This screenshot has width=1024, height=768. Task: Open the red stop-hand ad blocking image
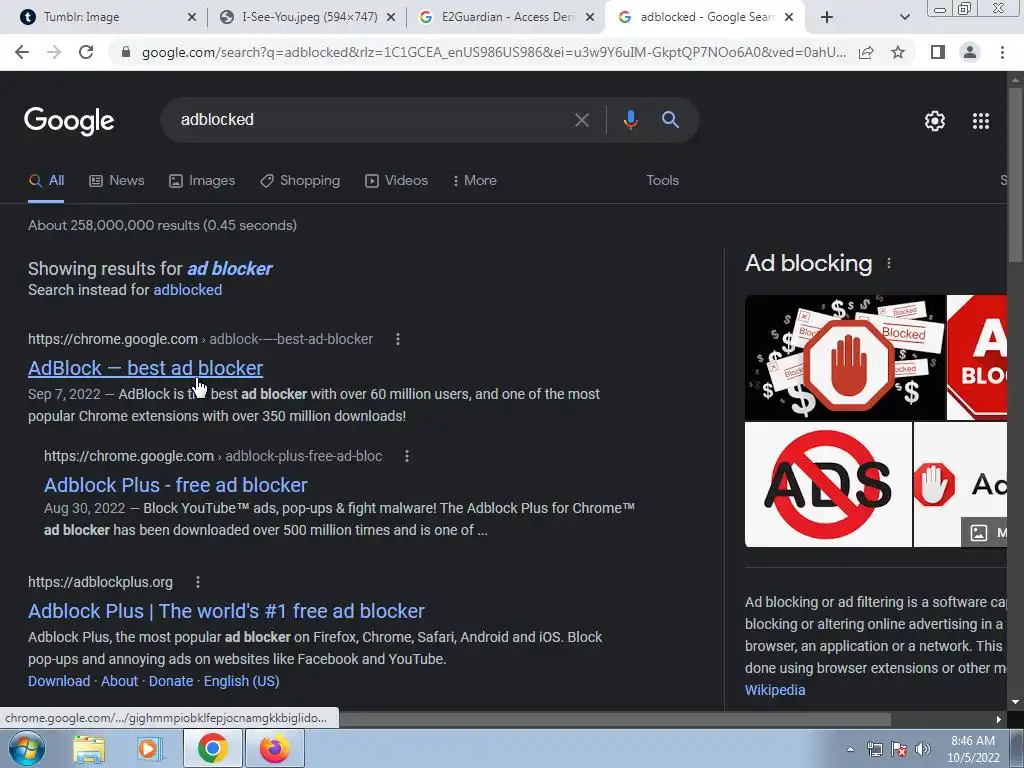[x=845, y=357]
